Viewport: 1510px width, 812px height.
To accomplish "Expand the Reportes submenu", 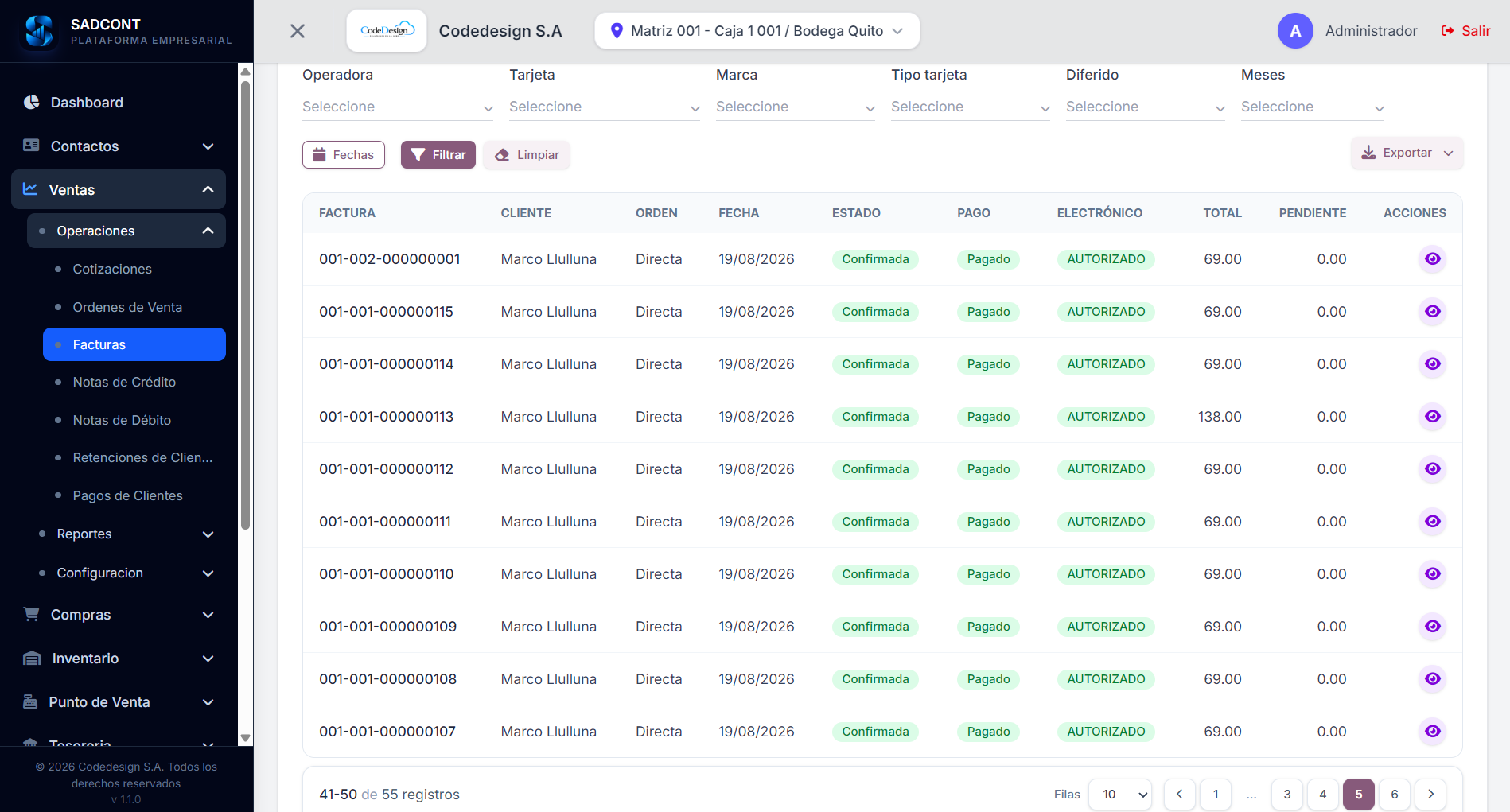I will pos(126,534).
